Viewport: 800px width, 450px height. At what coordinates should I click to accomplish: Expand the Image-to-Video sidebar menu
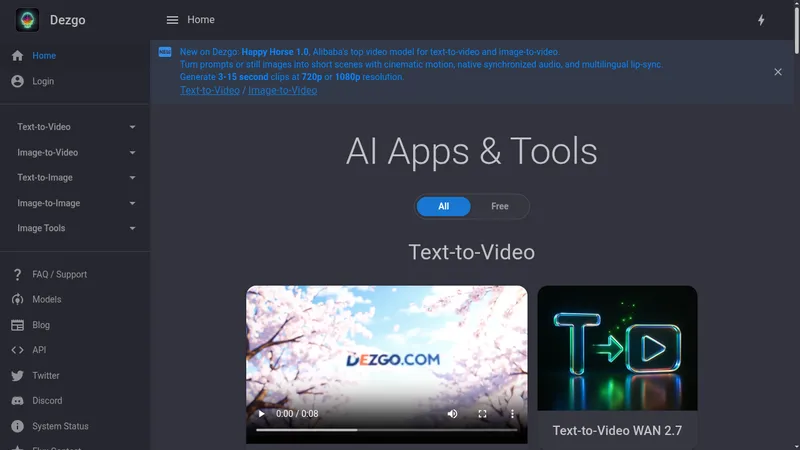pos(75,153)
